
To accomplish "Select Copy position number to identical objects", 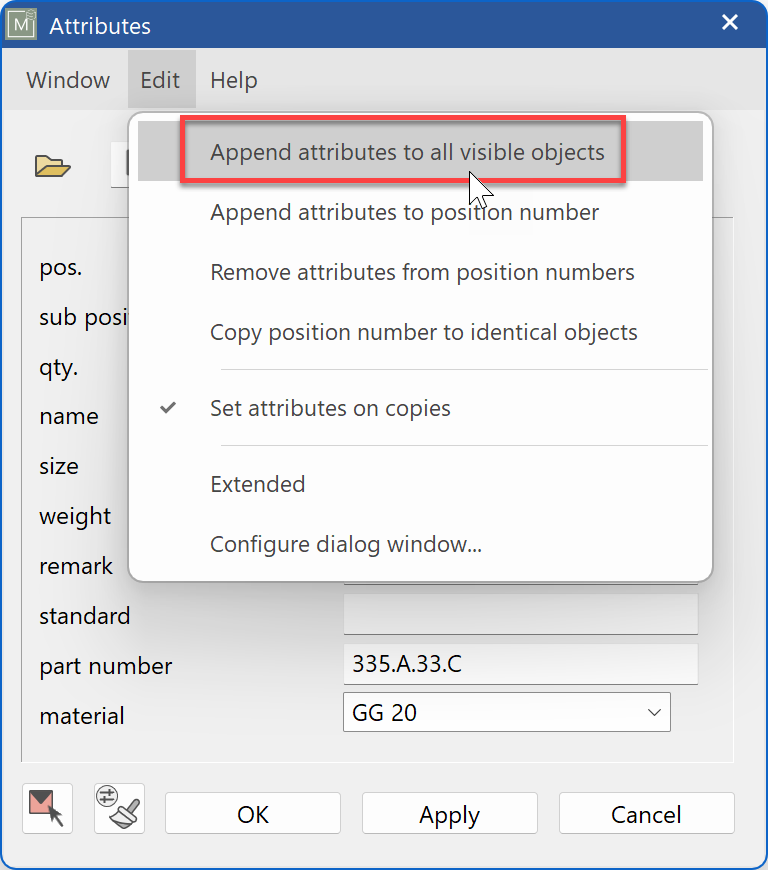I will (420, 332).
